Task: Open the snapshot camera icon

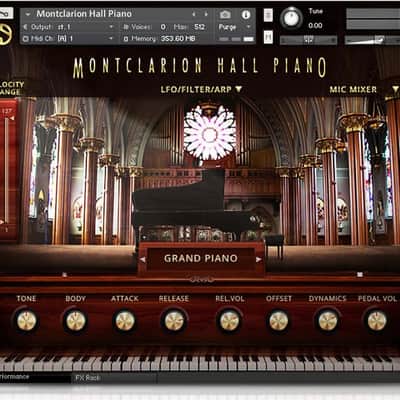Action: 225,14
